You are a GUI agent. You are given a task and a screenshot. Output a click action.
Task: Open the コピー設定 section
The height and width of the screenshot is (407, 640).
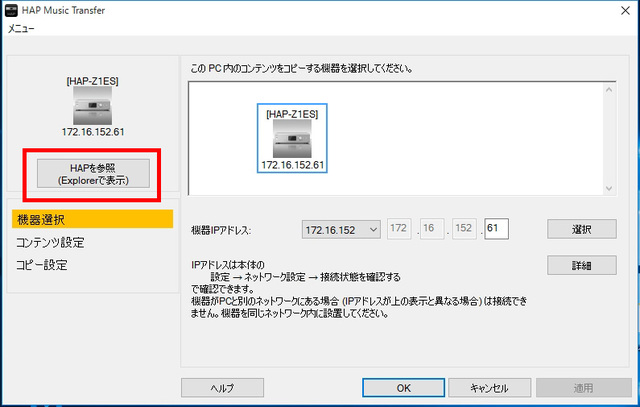pyautogui.click(x=42, y=265)
